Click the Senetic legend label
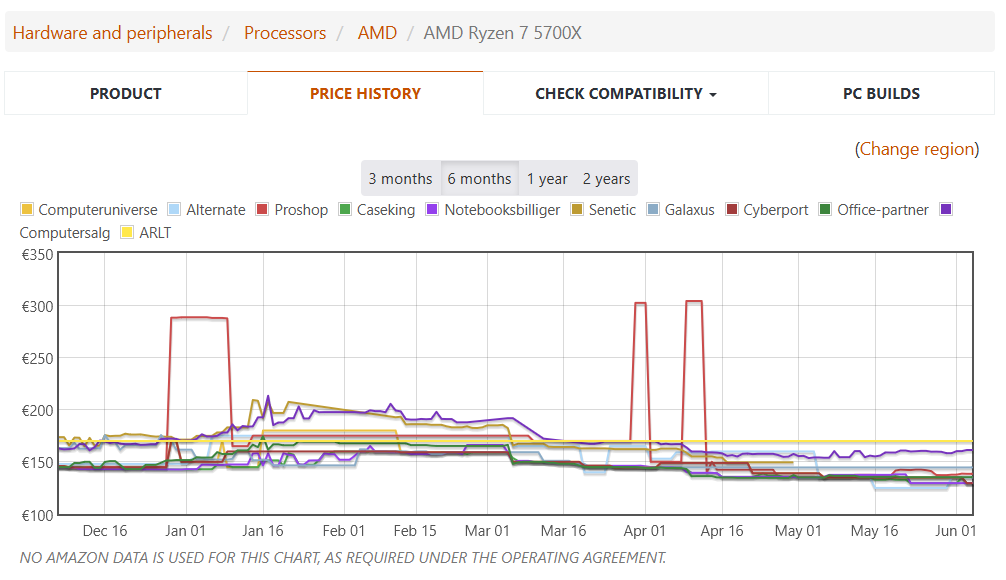 [612, 210]
